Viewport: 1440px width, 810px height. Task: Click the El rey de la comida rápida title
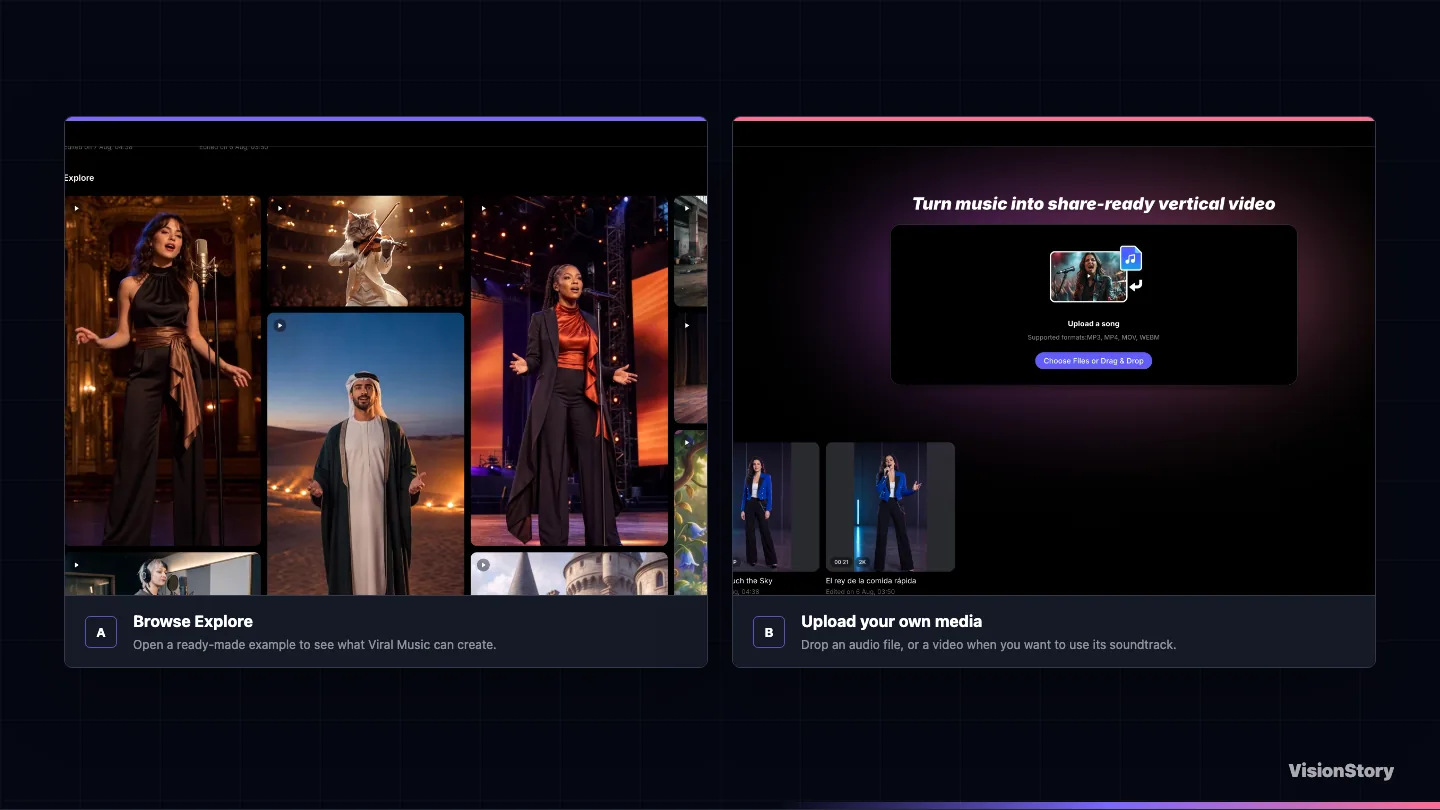(871, 580)
